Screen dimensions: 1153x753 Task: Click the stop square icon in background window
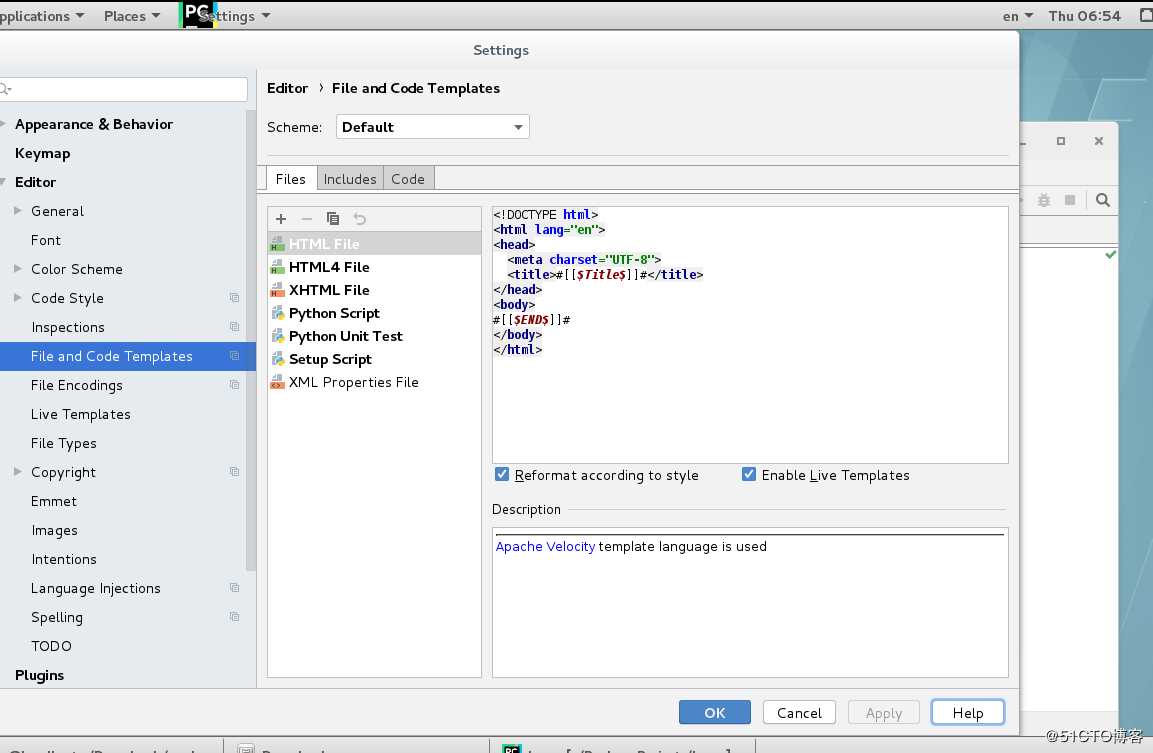[x=1070, y=200]
